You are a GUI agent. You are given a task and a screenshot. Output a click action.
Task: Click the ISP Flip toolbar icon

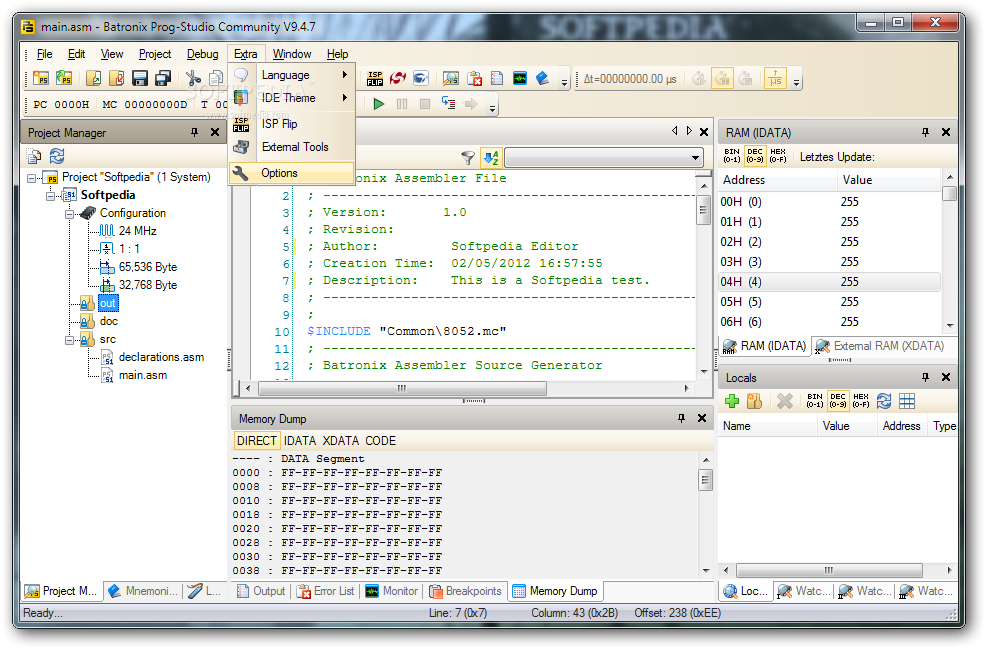[x=375, y=79]
